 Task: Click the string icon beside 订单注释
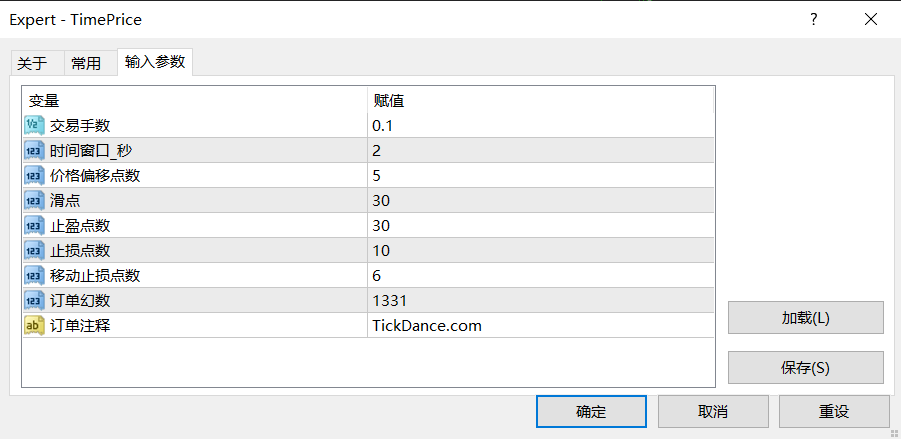point(33,325)
